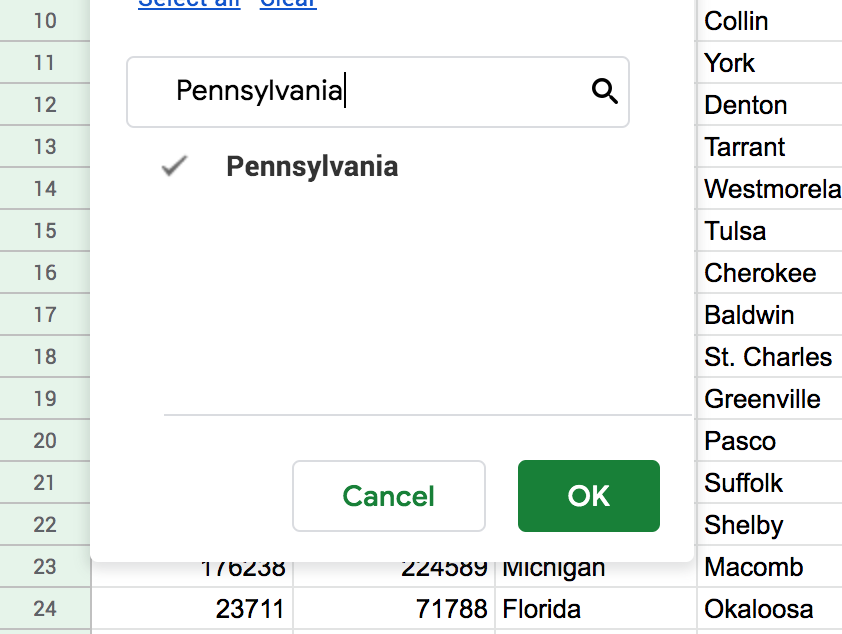Toggle the Pennsylvania checkmark in filter list
The image size is (842, 634).
click(175, 167)
